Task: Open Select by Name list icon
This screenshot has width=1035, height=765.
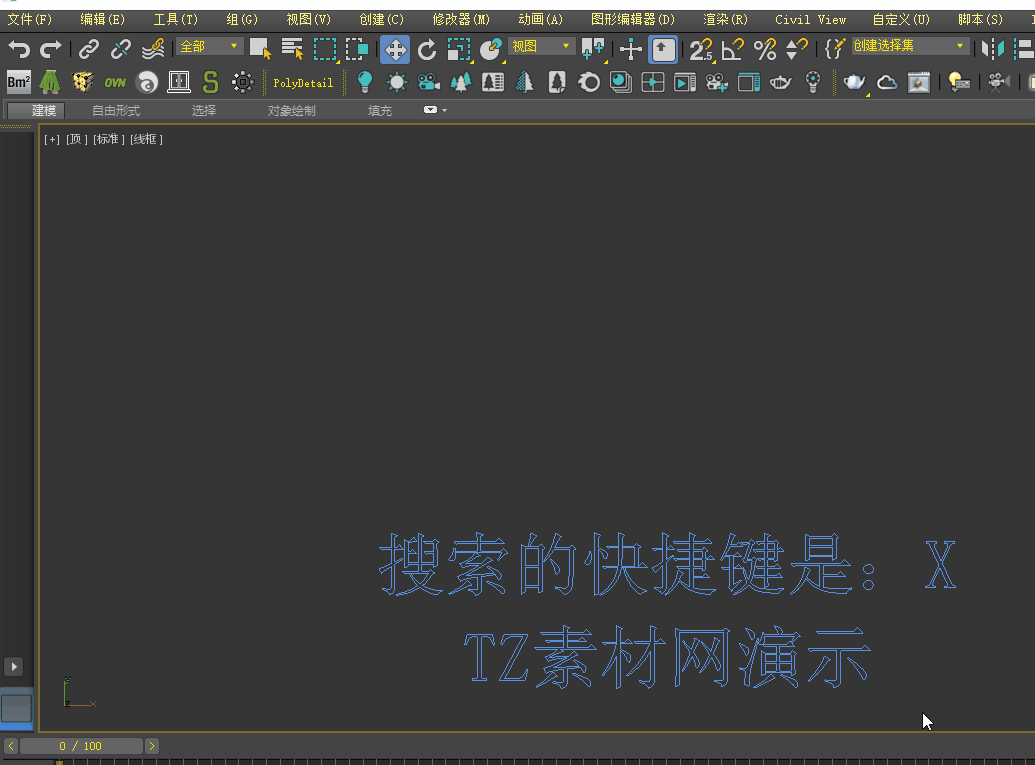Action: pos(292,49)
